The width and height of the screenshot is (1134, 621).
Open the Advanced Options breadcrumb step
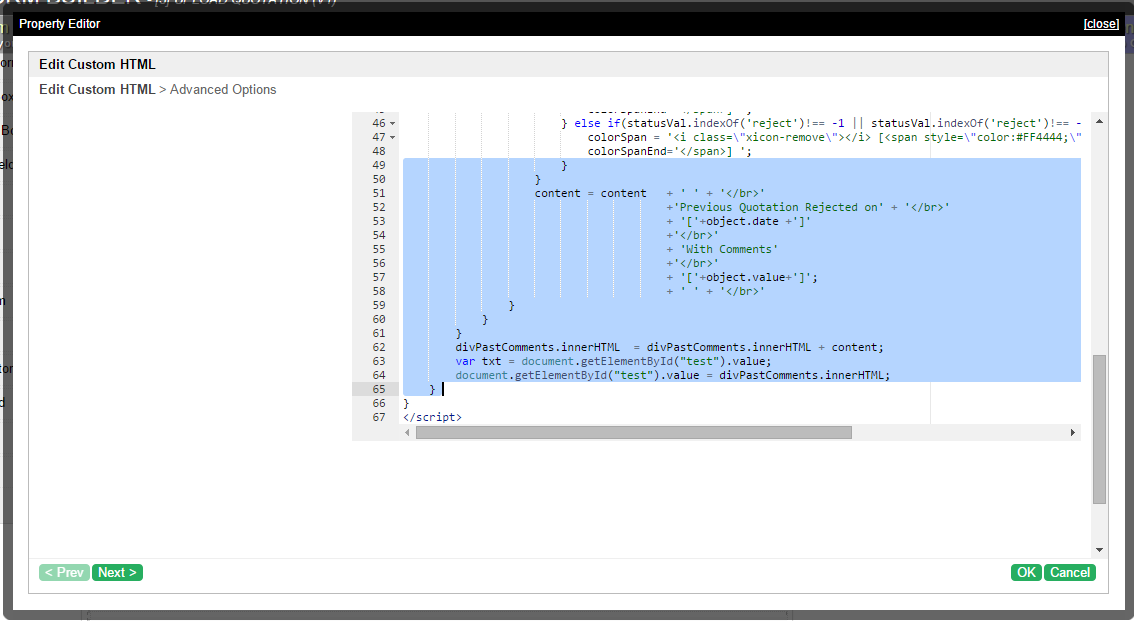click(223, 89)
